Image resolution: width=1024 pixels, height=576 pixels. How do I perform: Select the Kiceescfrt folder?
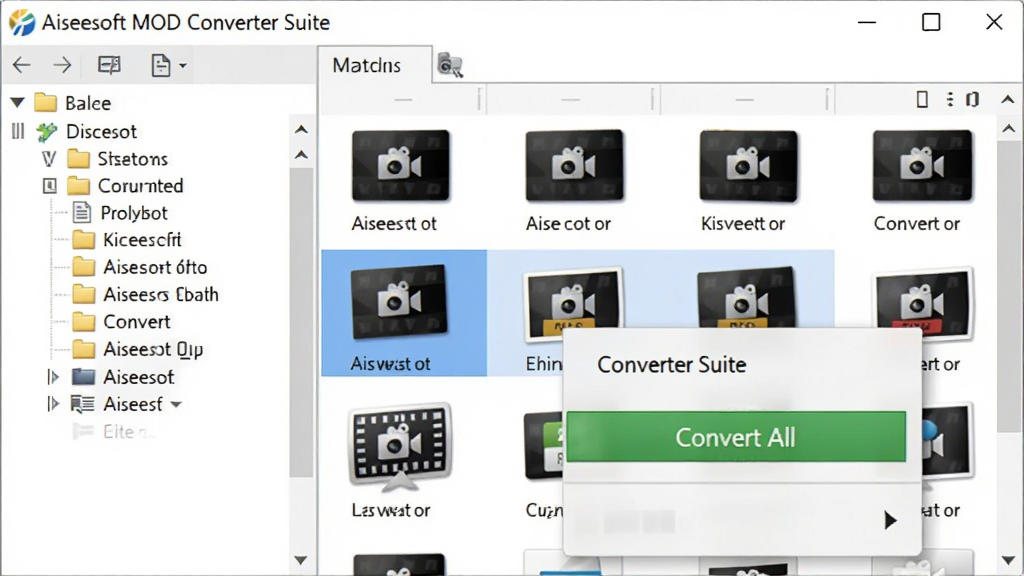126,240
